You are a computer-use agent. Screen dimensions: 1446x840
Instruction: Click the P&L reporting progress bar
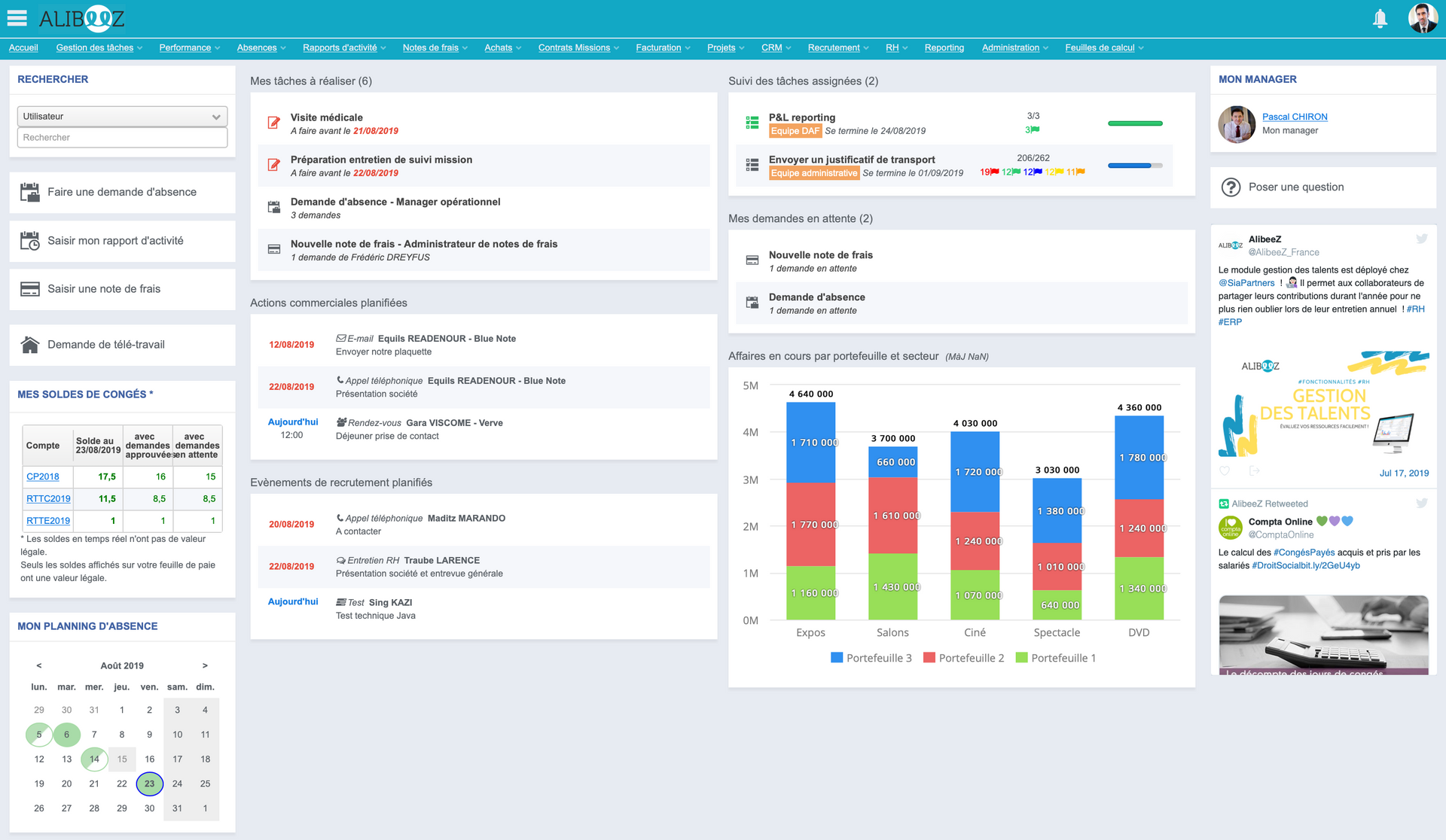point(1134,123)
